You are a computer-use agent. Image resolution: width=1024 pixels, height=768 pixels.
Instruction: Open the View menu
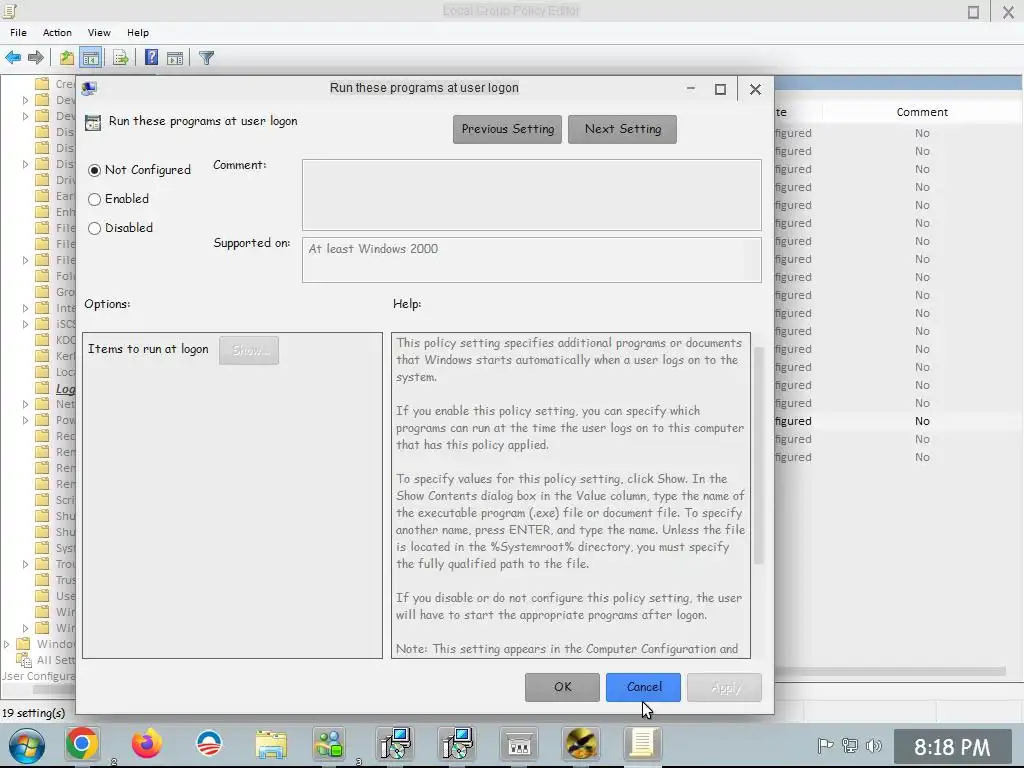(99, 33)
